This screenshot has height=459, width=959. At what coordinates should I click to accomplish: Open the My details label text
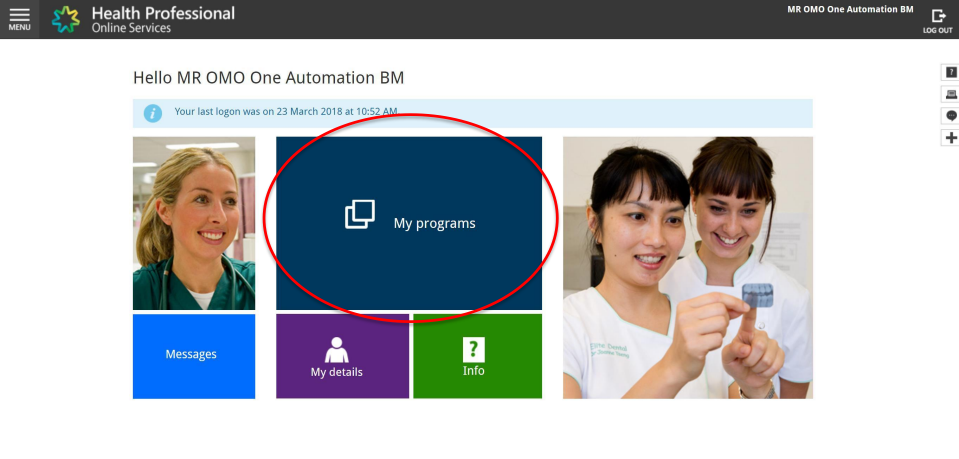point(337,373)
